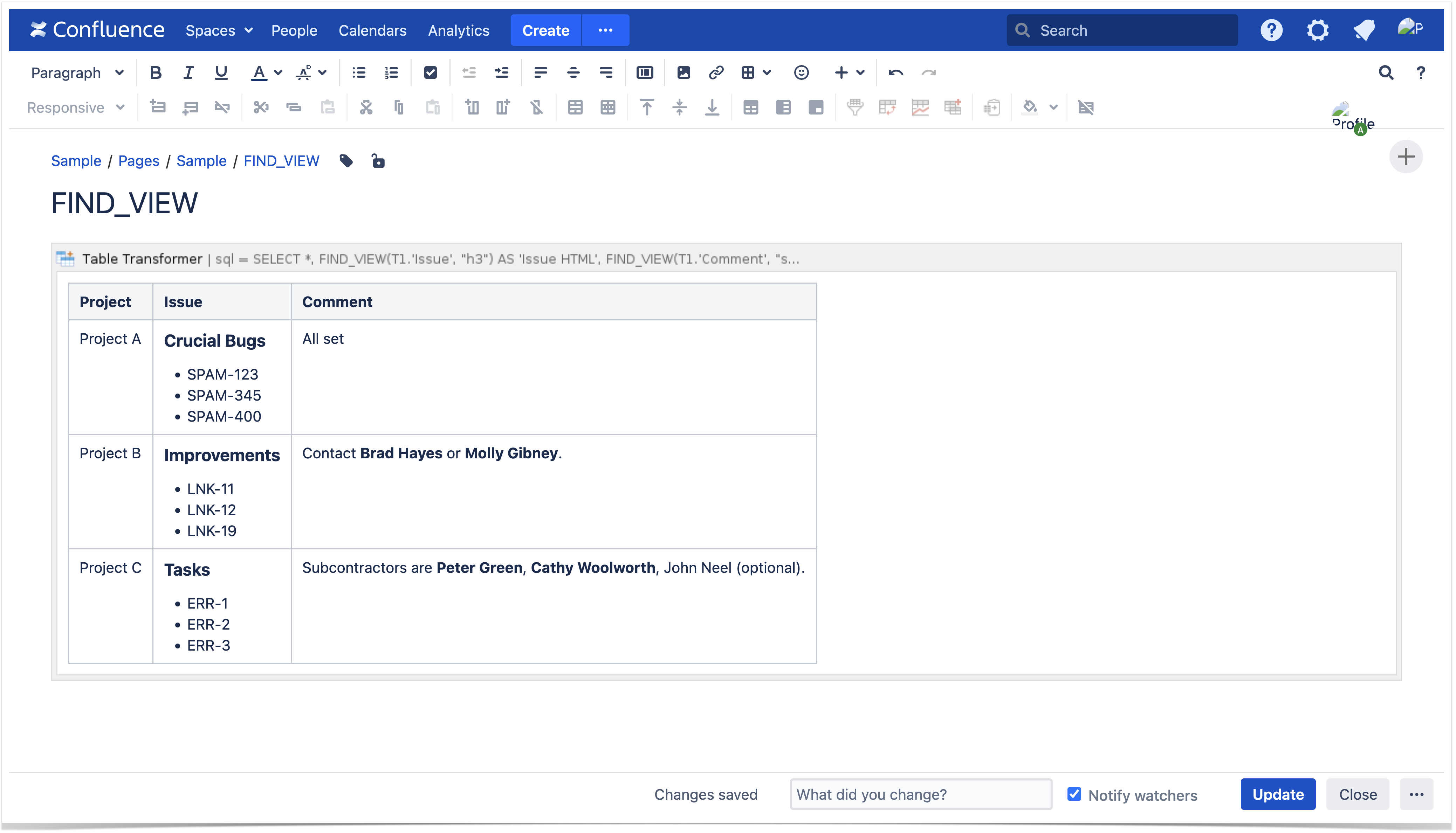Open the Paragraph style dropdown

77,73
